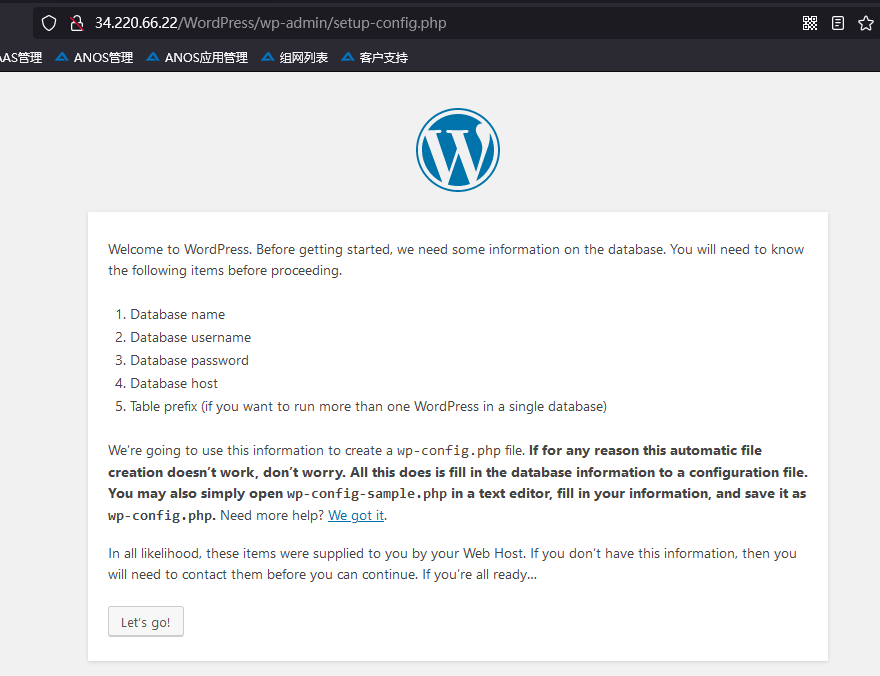Click the "Database host" list item
Screen dimensions: 880x676
click(174, 384)
